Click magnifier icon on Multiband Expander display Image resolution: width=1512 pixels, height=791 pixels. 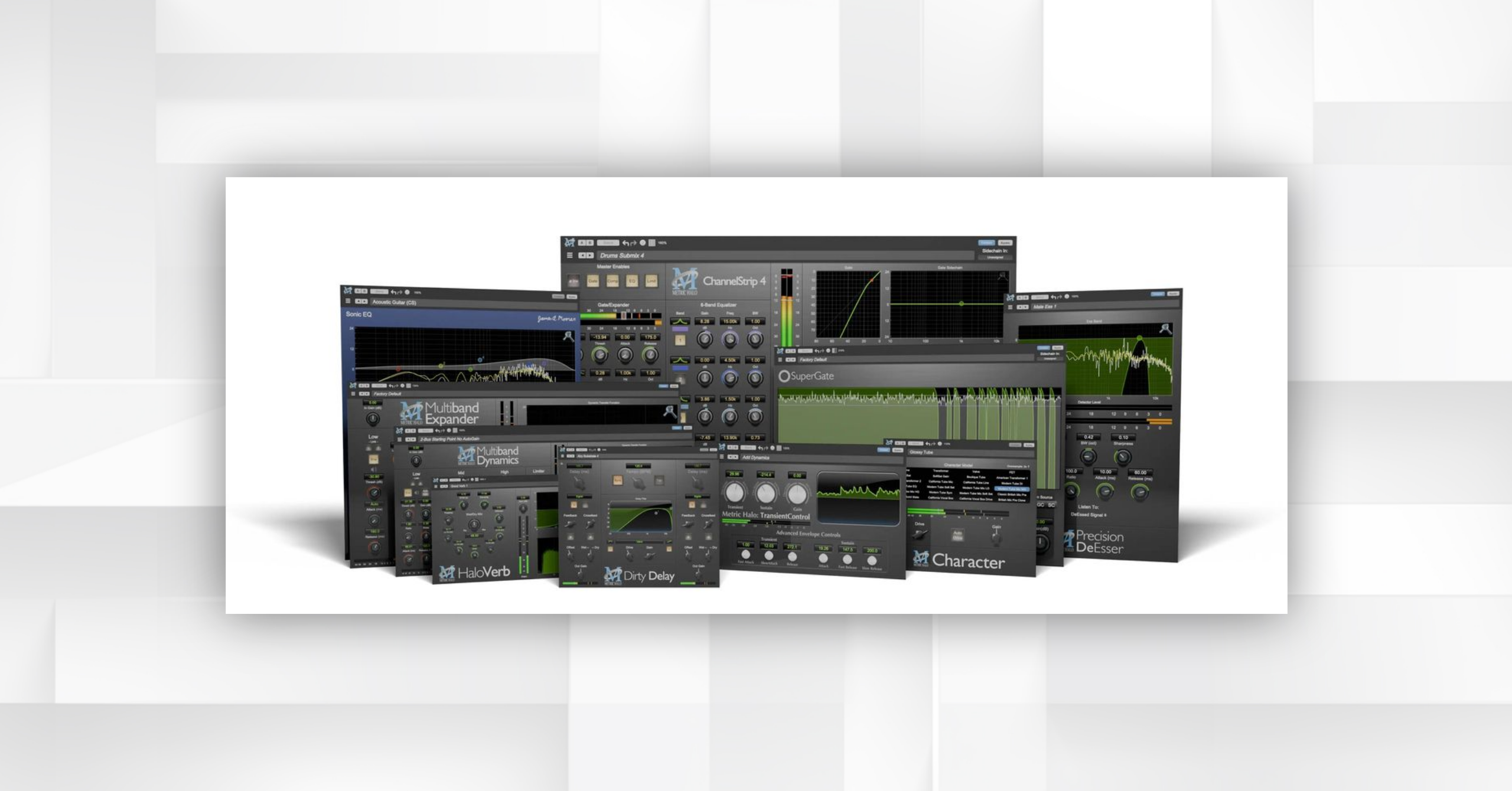point(670,412)
